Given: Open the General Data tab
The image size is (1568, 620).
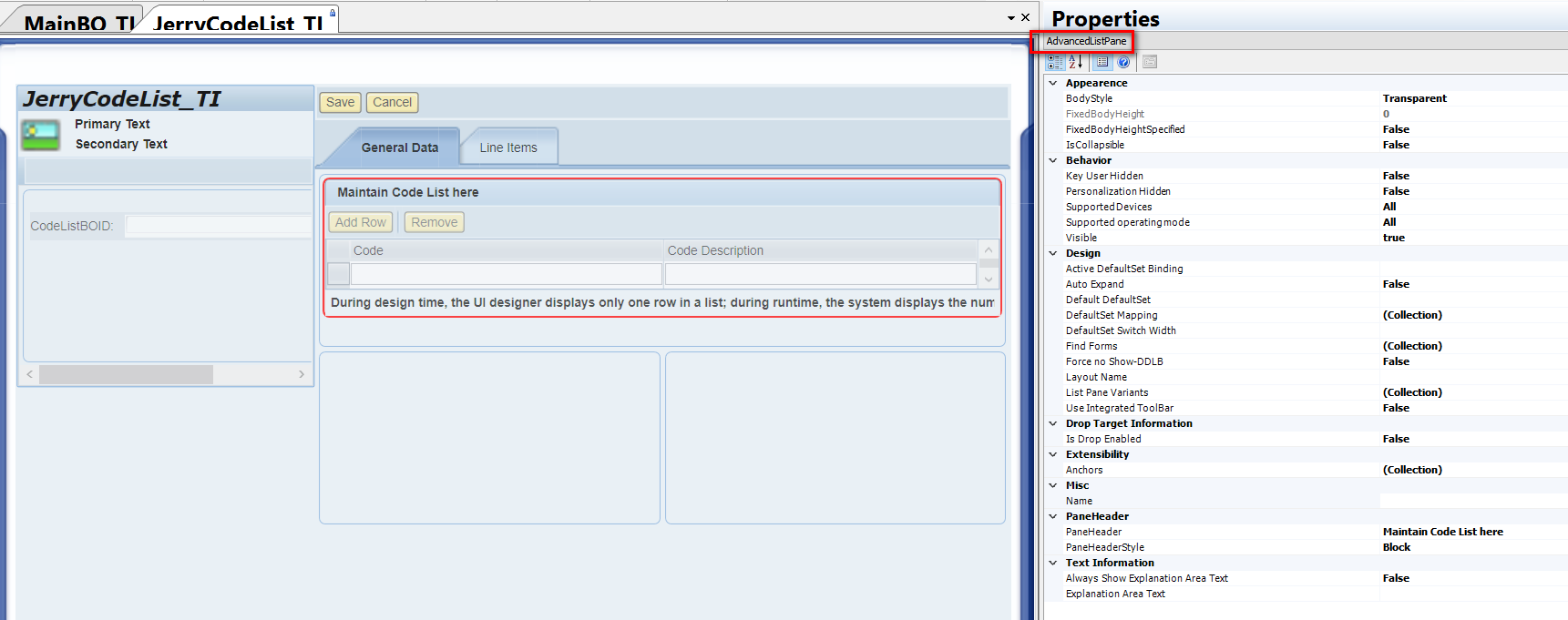Looking at the screenshot, I should [x=399, y=147].
